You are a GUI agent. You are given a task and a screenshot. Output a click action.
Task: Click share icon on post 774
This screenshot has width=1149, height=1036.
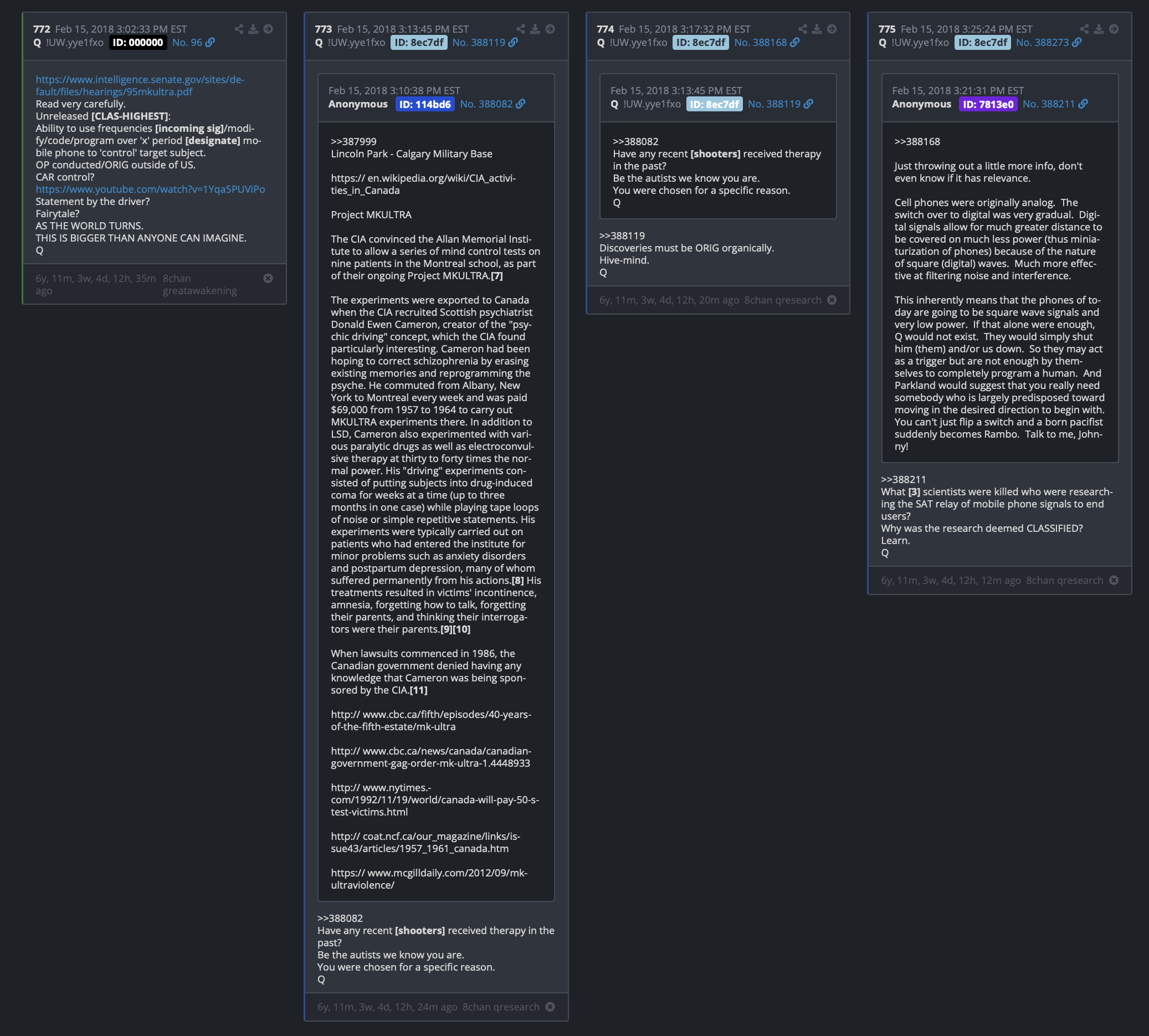pos(802,29)
